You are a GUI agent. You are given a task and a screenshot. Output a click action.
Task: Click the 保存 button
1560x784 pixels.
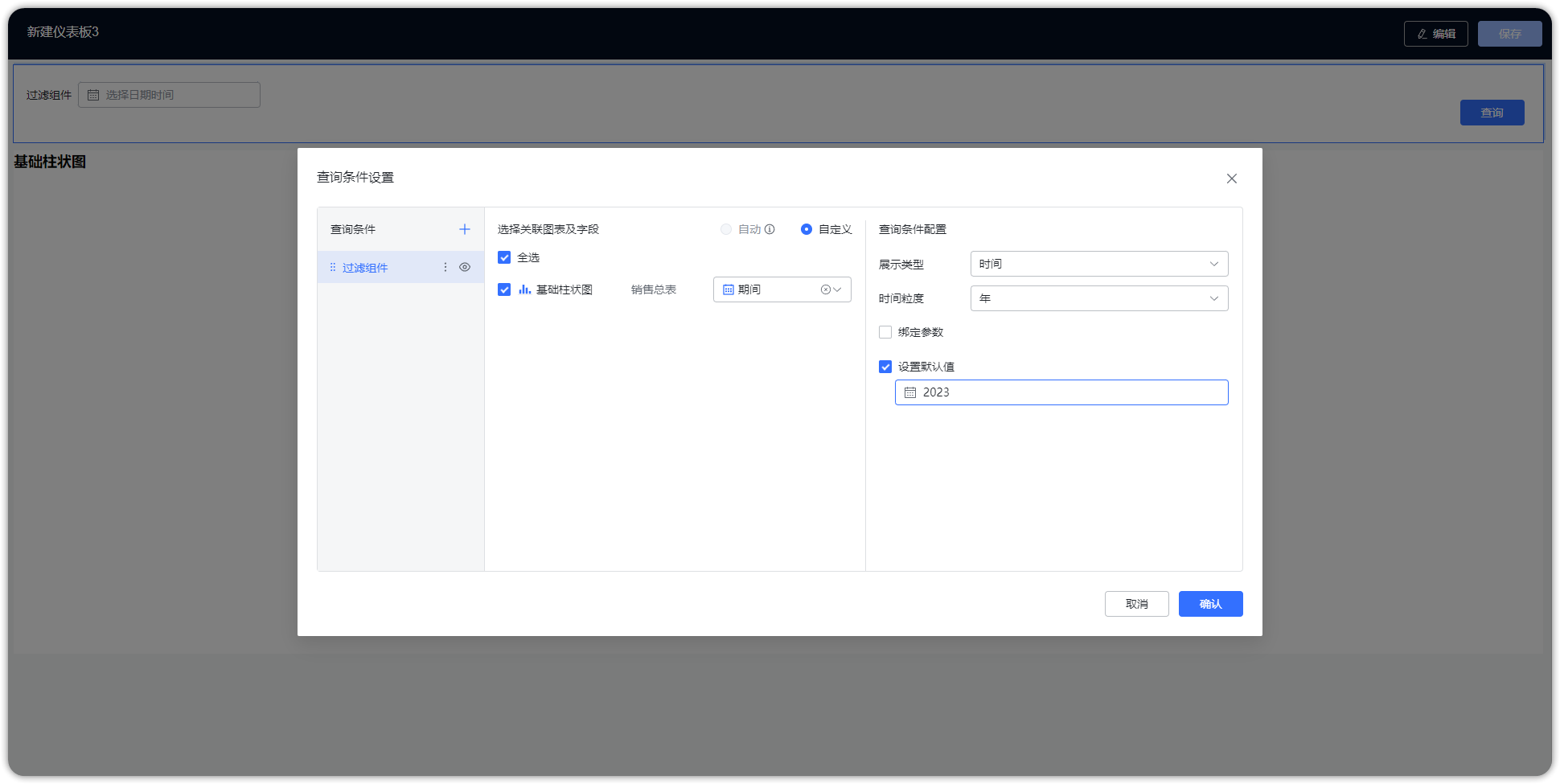(1509, 34)
